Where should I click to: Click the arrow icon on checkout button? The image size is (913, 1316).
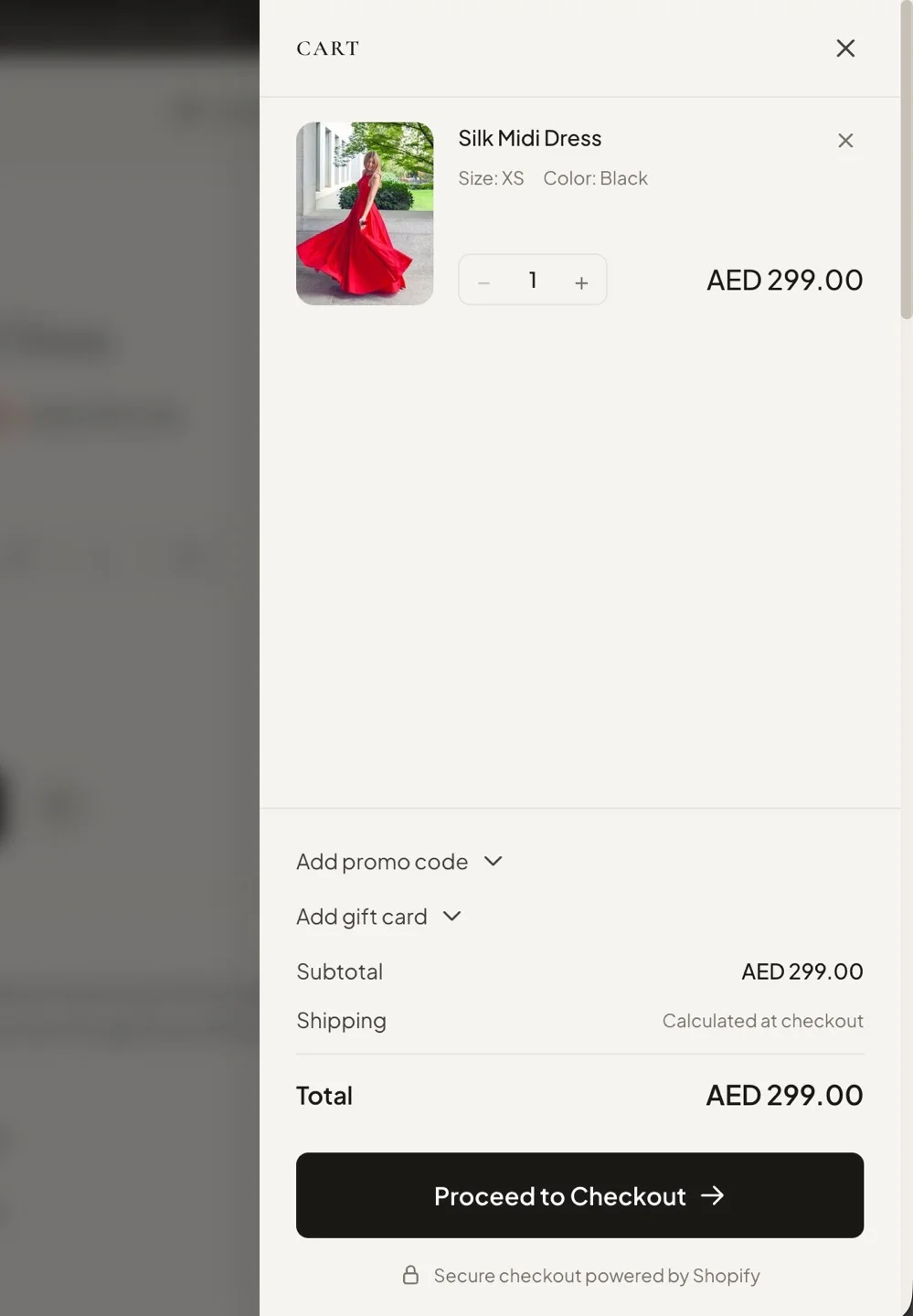(713, 1195)
